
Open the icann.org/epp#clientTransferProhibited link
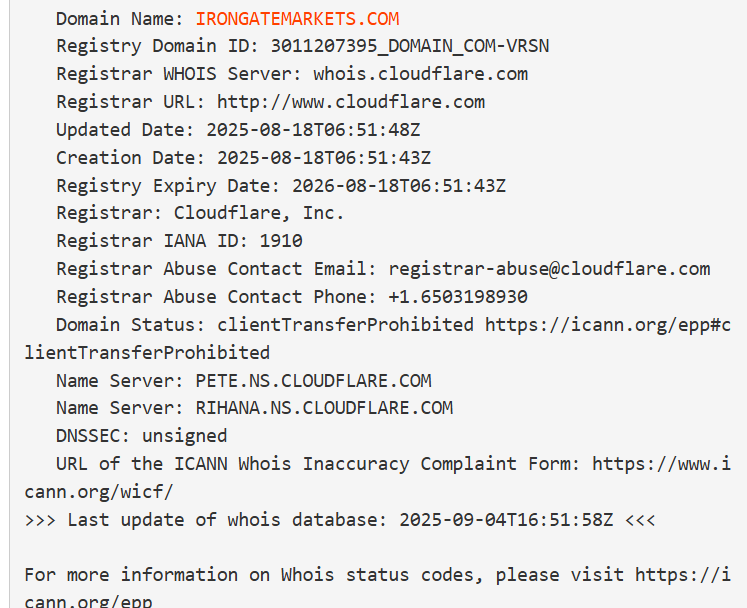coord(608,325)
